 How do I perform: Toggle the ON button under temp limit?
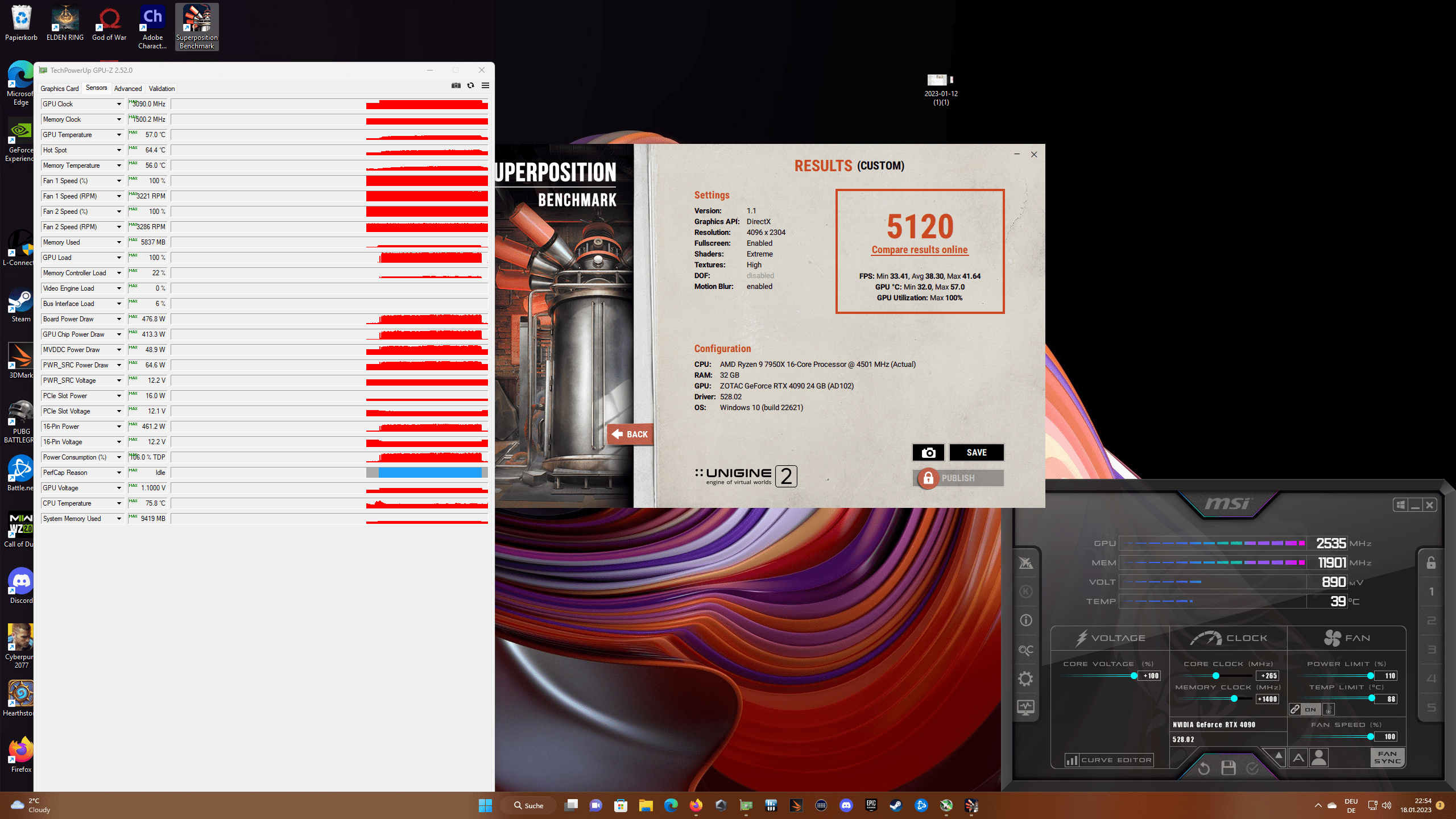pyautogui.click(x=1310, y=709)
